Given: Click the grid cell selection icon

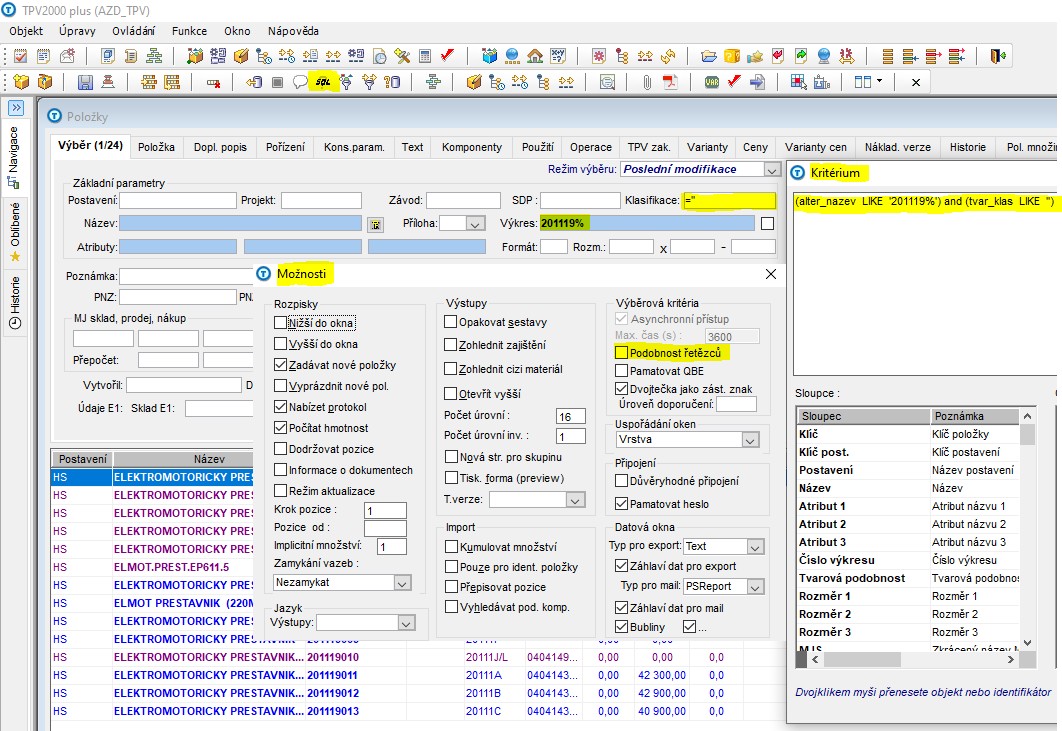Looking at the screenshot, I should click(799, 82).
